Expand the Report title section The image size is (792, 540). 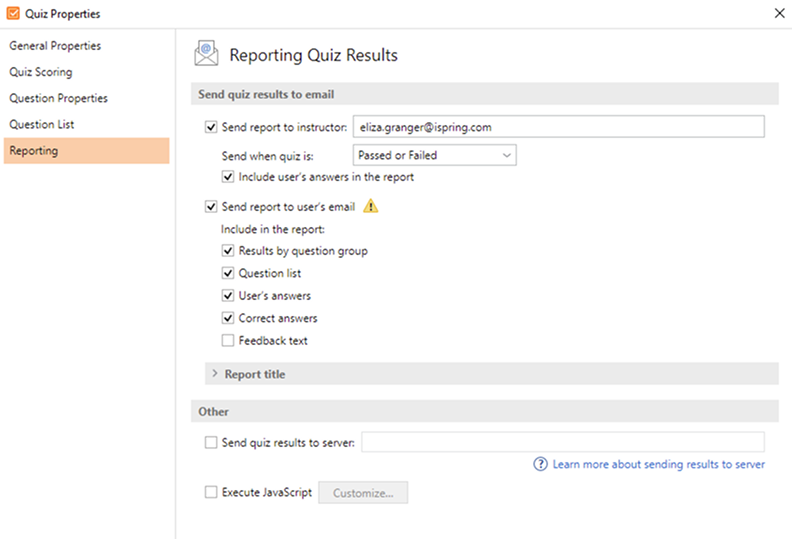491,374
